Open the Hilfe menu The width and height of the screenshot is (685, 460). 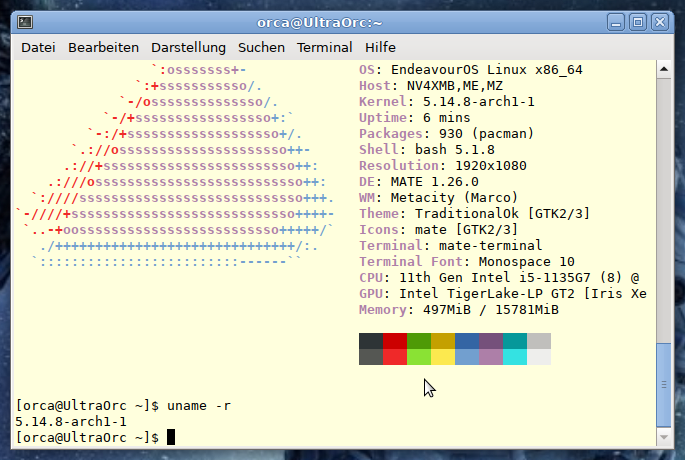(x=381, y=47)
